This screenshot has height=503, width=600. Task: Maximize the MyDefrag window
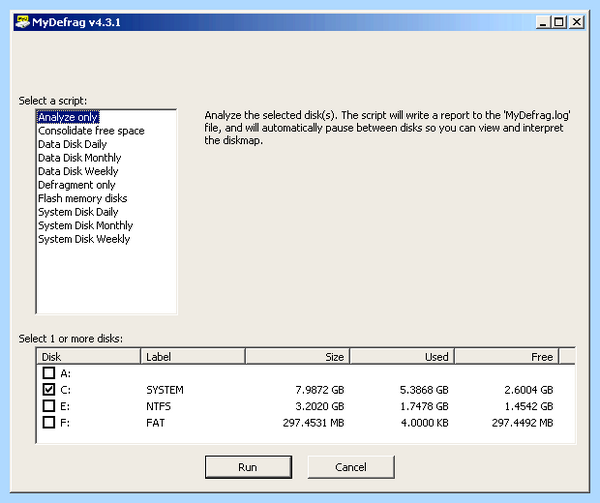tap(559, 22)
